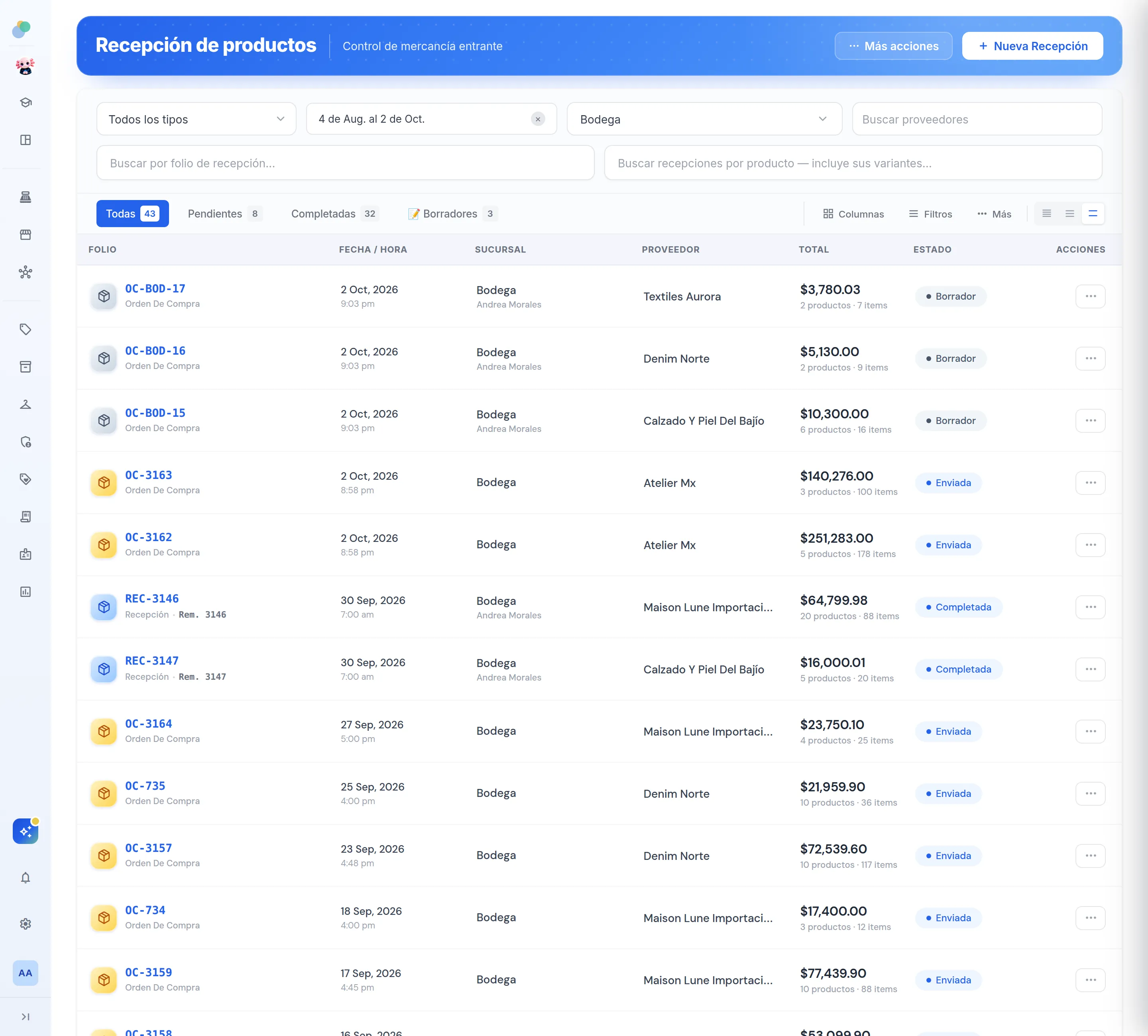This screenshot has width=1148, height=1036.
Task: Open the AI assistant sparkle icon
Action: tap(26, 832)
